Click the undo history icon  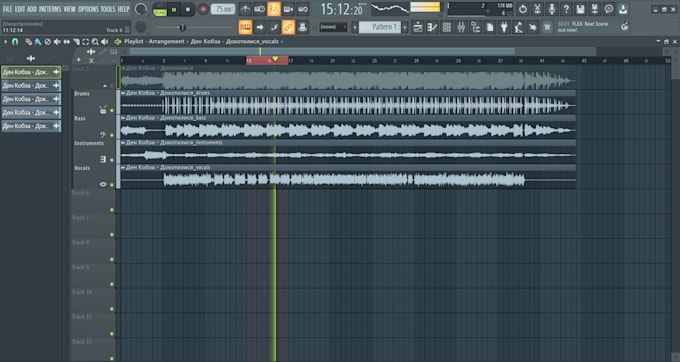coord(523,9)
